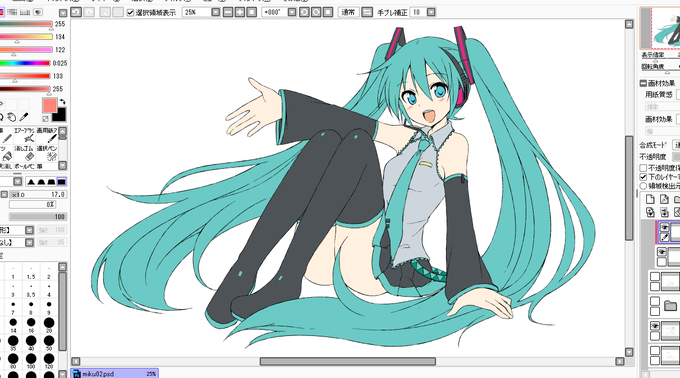This screenshot has width=680, height=378.
Task: Collapse the 画材効果 section
Action: (643, 83)
